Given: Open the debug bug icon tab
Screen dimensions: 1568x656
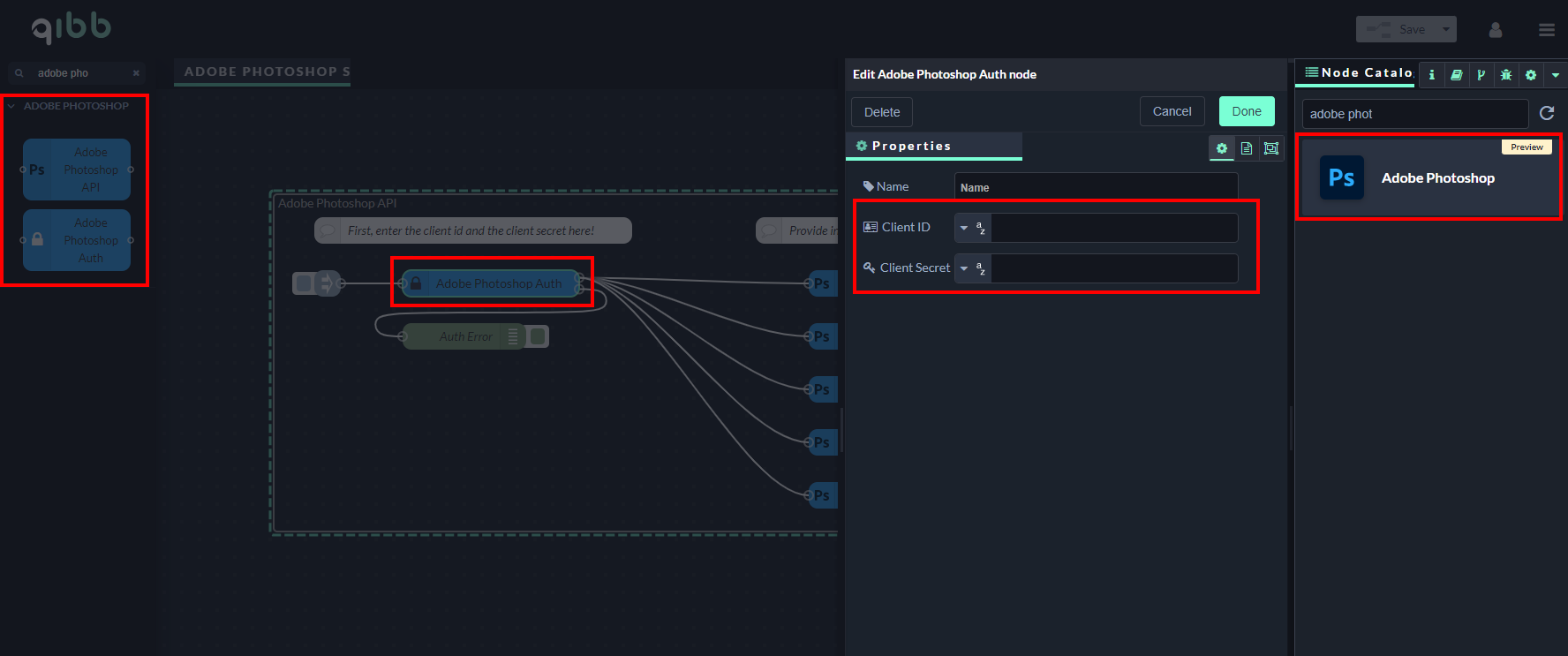Looking at the screenshot, I should tap(1505, 75).
